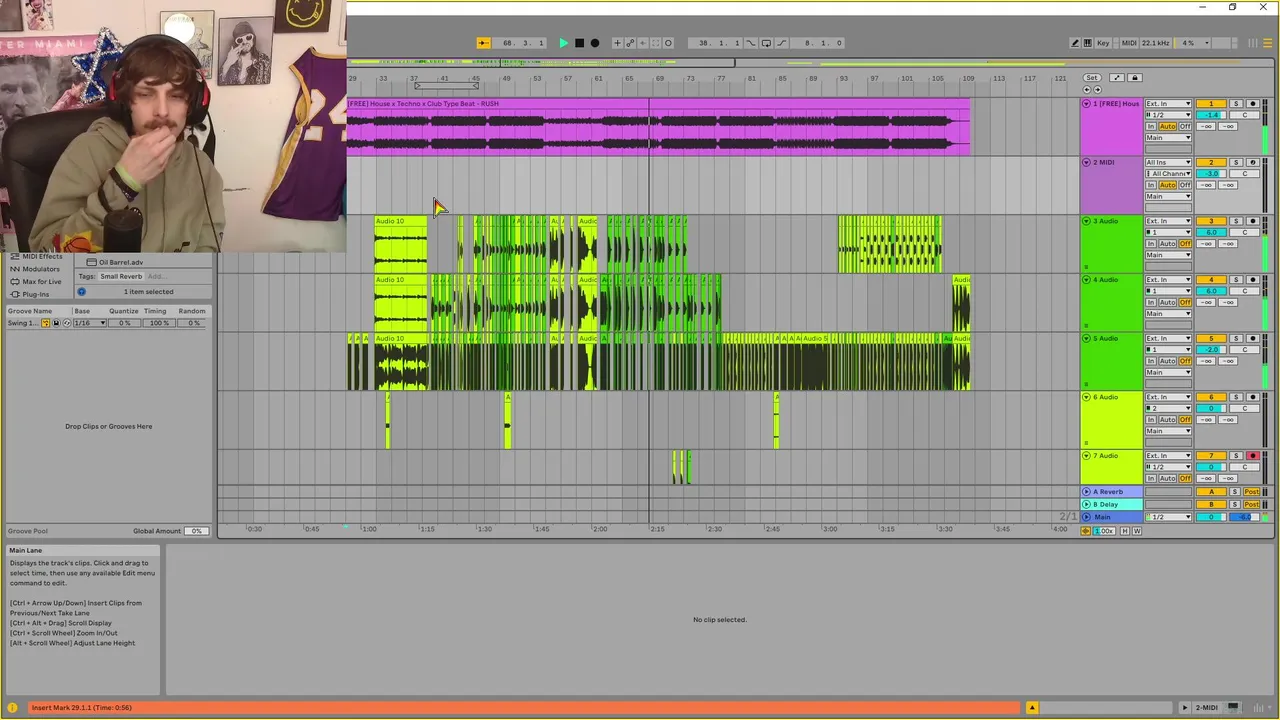1280x720 pixels.
Task: Collapse the 3 Audio track fold arrow
Action: point(1087,221)
